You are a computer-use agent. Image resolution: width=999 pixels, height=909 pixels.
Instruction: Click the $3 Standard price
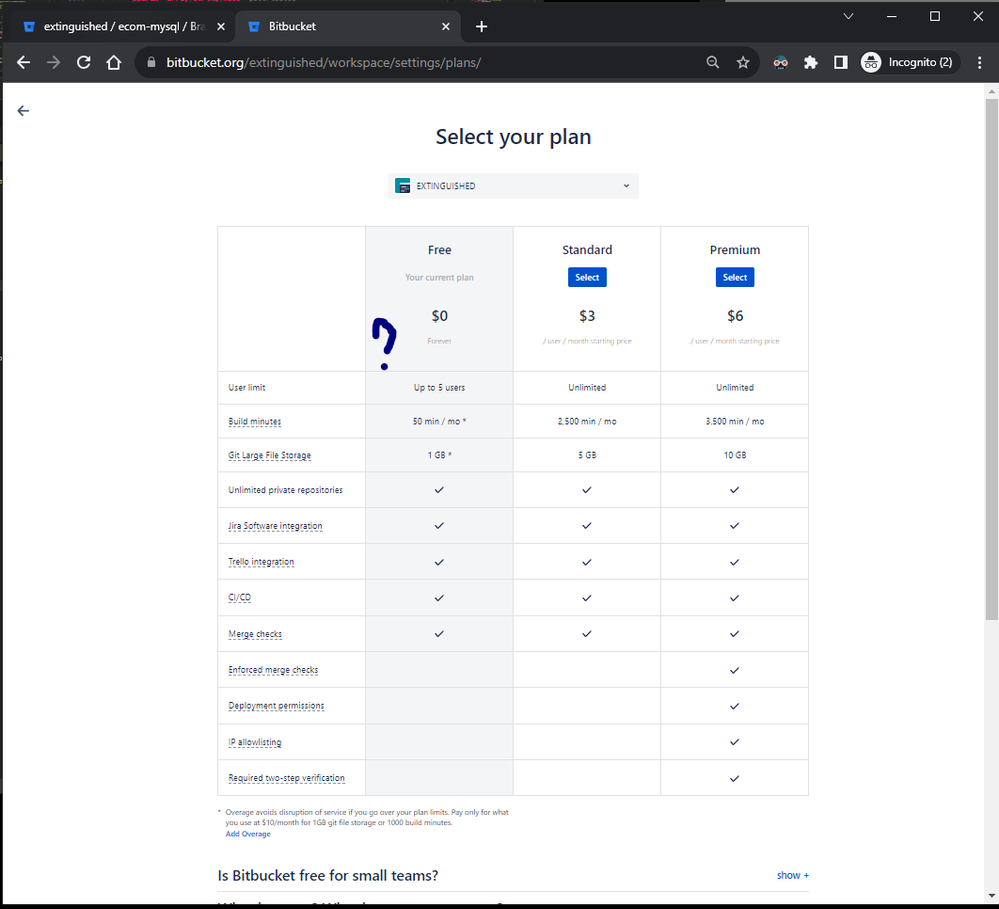click(587, 316)
